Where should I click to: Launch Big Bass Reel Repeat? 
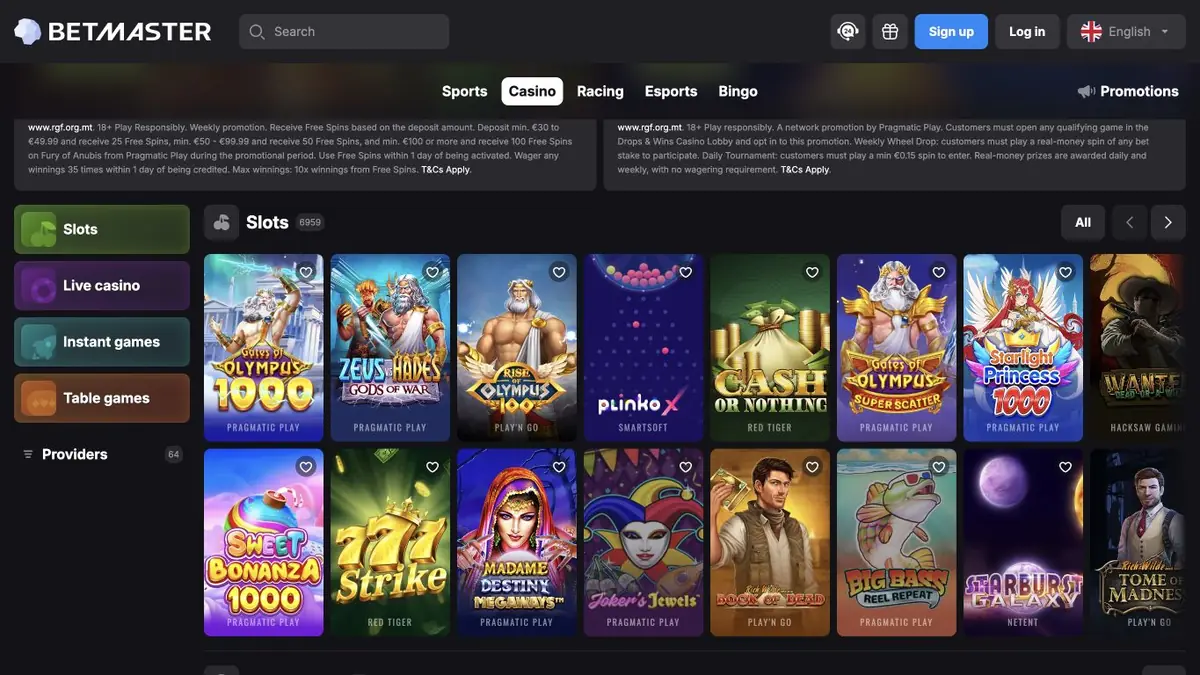[x=896, y=543]
